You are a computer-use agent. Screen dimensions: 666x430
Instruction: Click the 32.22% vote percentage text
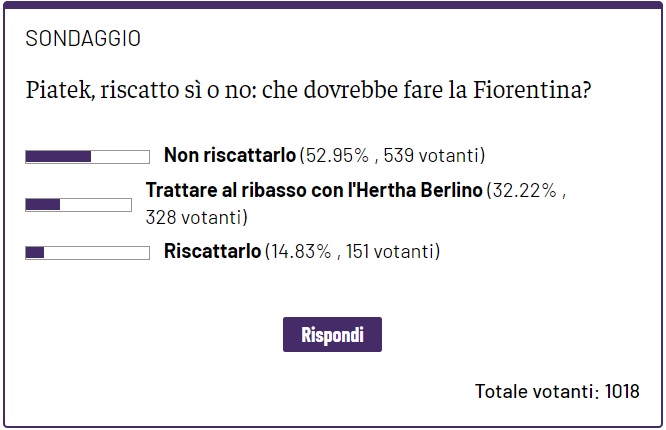pyautogui.click(x=524, y=190)
